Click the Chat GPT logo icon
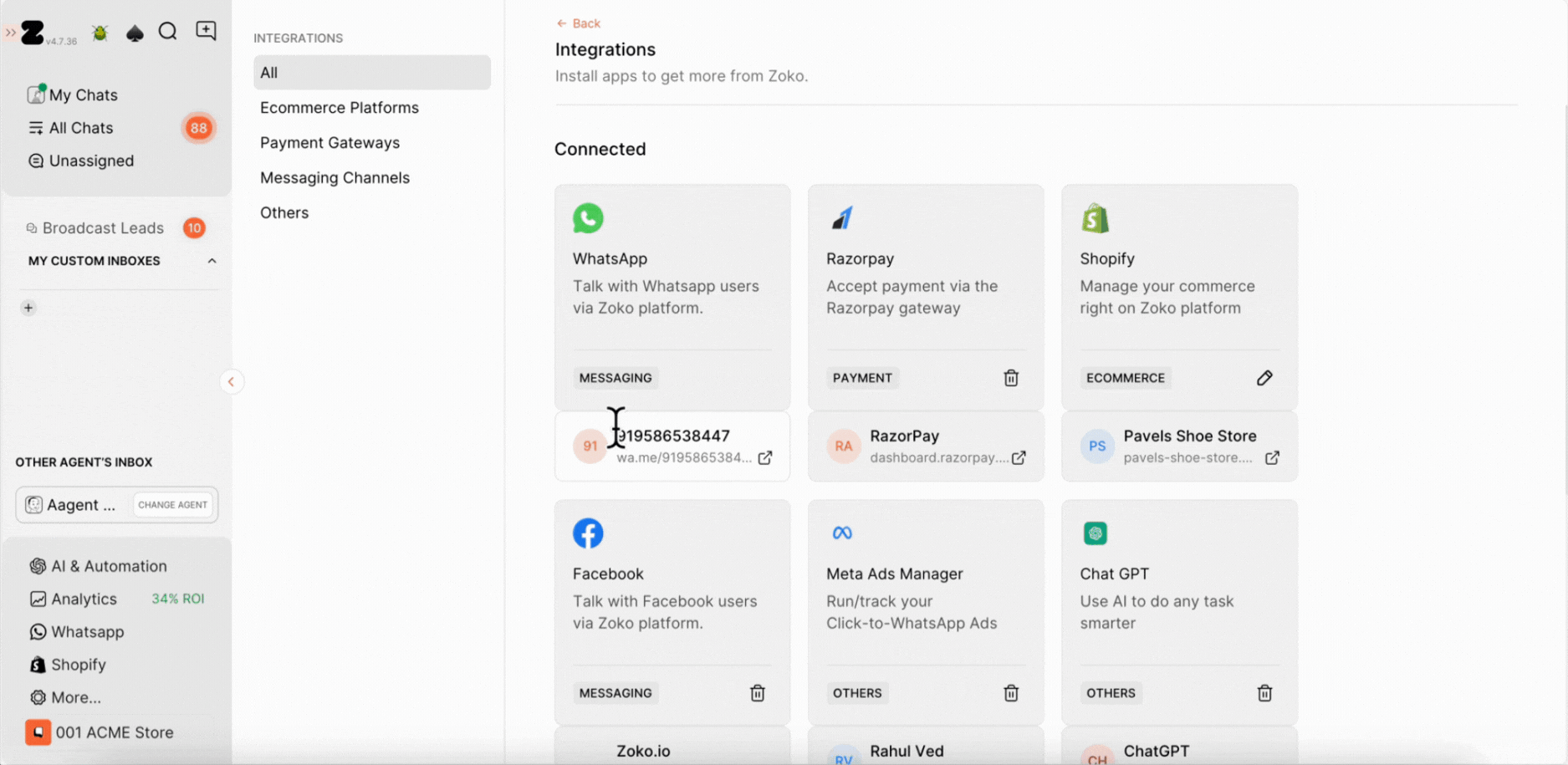The height and width of the screenshot is (765, 1568). (1096, 533)
